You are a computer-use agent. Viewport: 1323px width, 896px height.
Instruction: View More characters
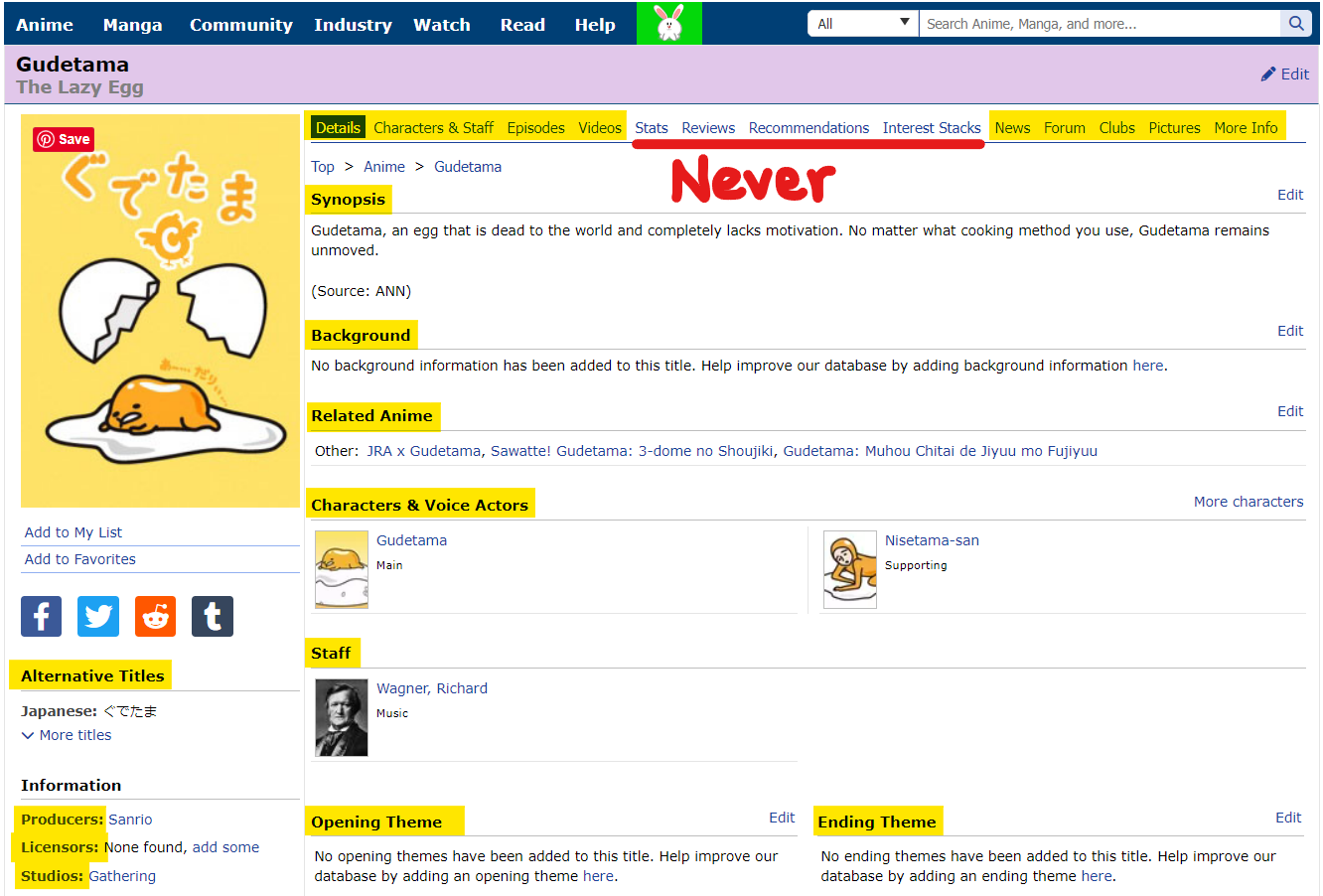1249,502
